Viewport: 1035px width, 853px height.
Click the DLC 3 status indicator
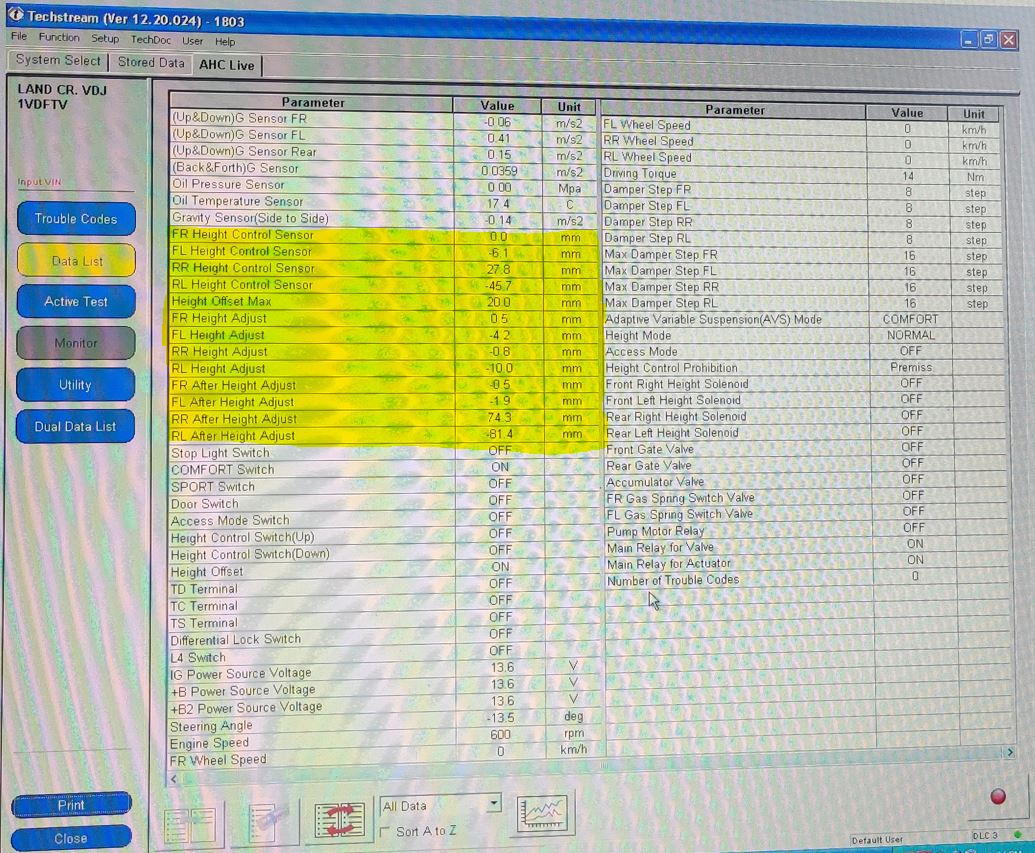click(x=984, y=836)
